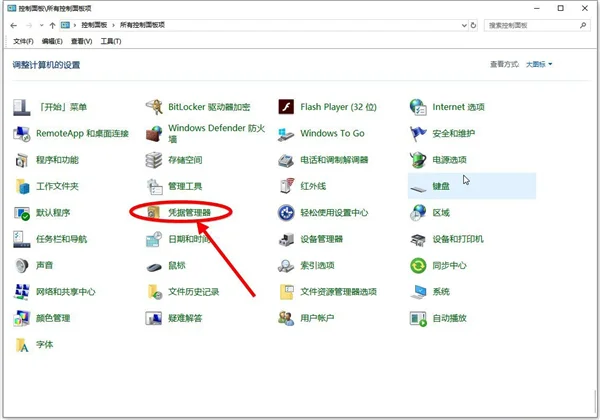Open the 文件(F) menu

[23, 41]
